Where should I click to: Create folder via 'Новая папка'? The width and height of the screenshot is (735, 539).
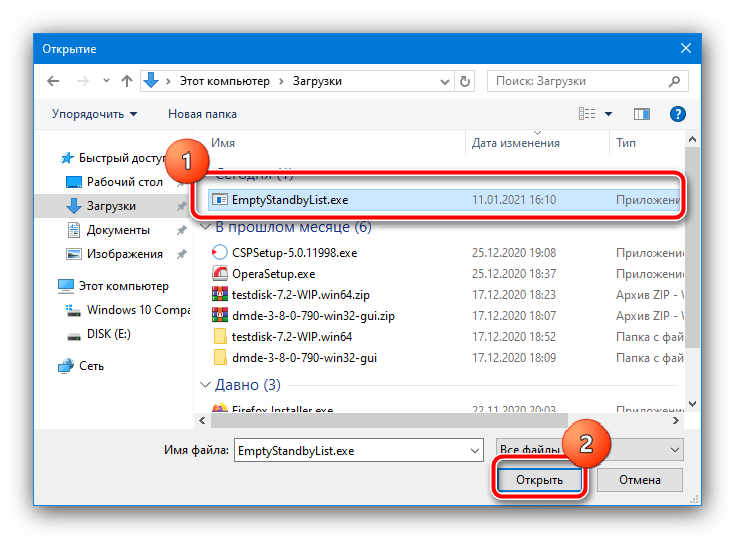(x=202, y=114)
